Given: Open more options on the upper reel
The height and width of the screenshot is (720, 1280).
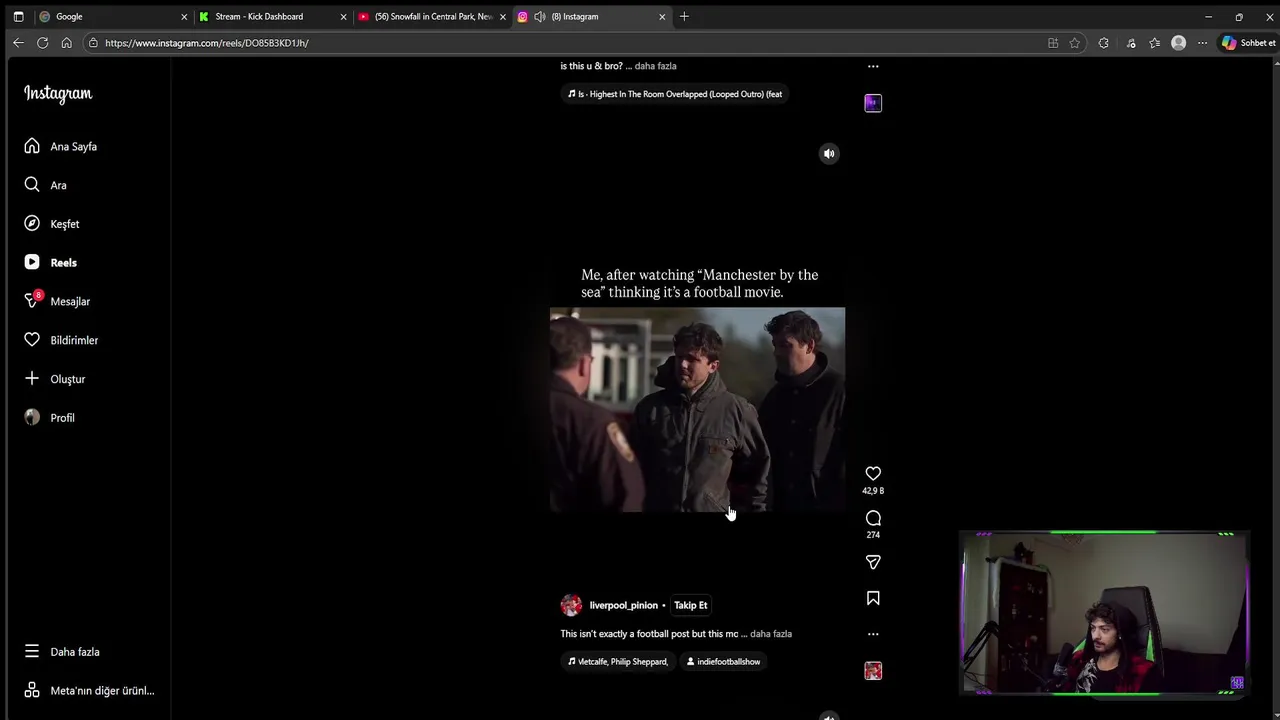Looking at the screenshot, I should pyautogui.click(x=873, y=66).
